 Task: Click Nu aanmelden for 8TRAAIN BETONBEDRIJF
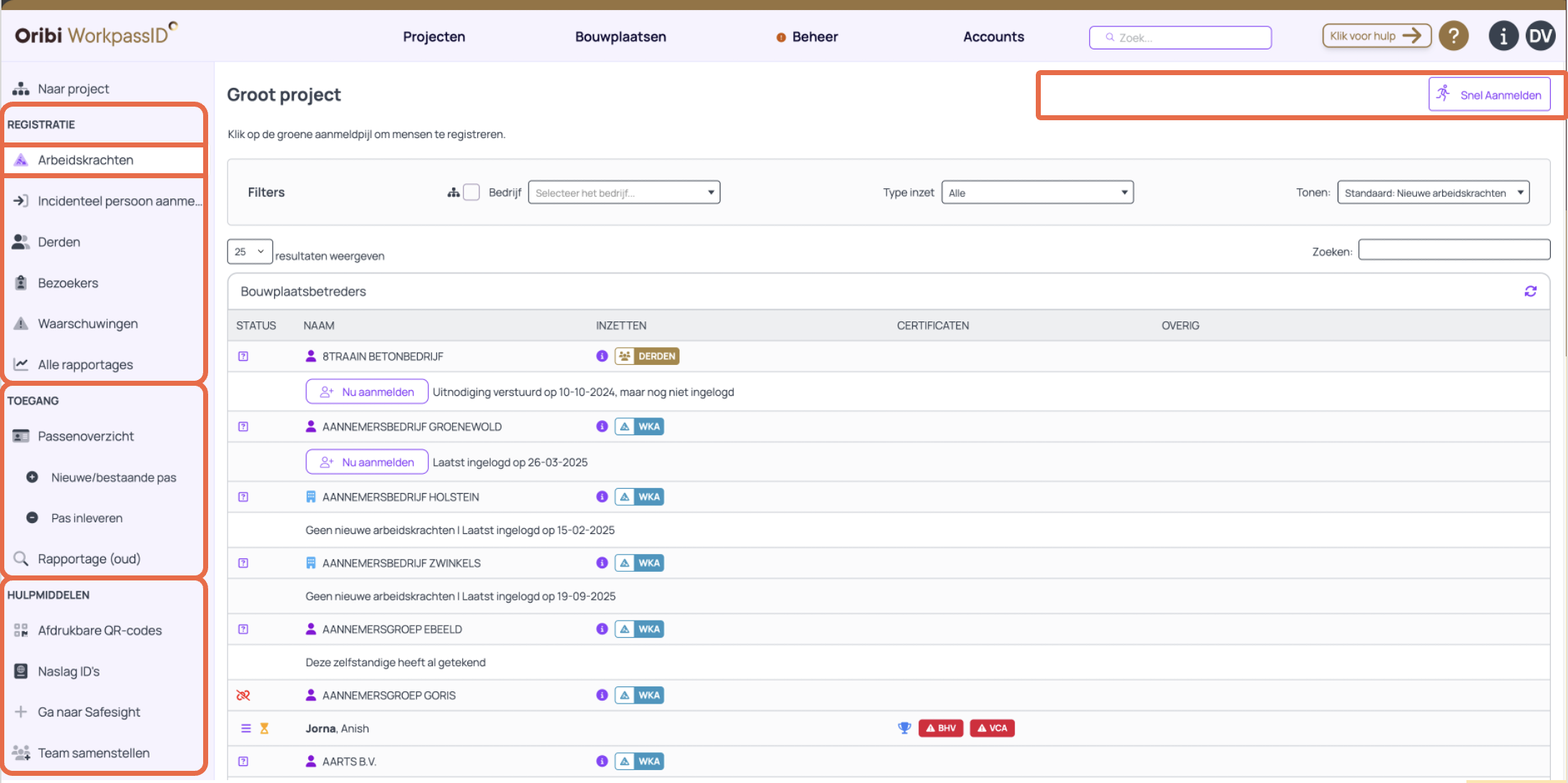[x=367, y=391]
